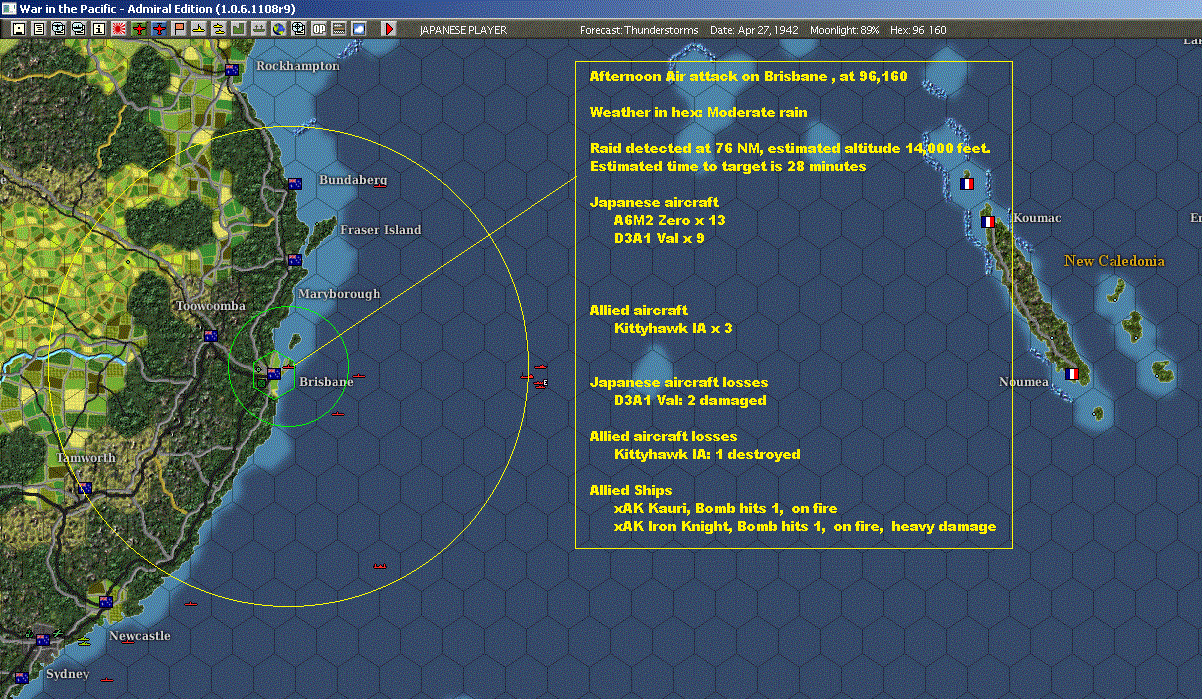This screenshot has height=699, width=1202.
Task: Click 'D3A1 Val x 9' report line
Action: point(659,238)
